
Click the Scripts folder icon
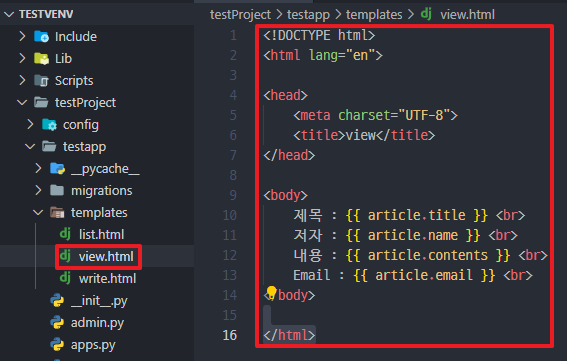(x=41, y=81)
